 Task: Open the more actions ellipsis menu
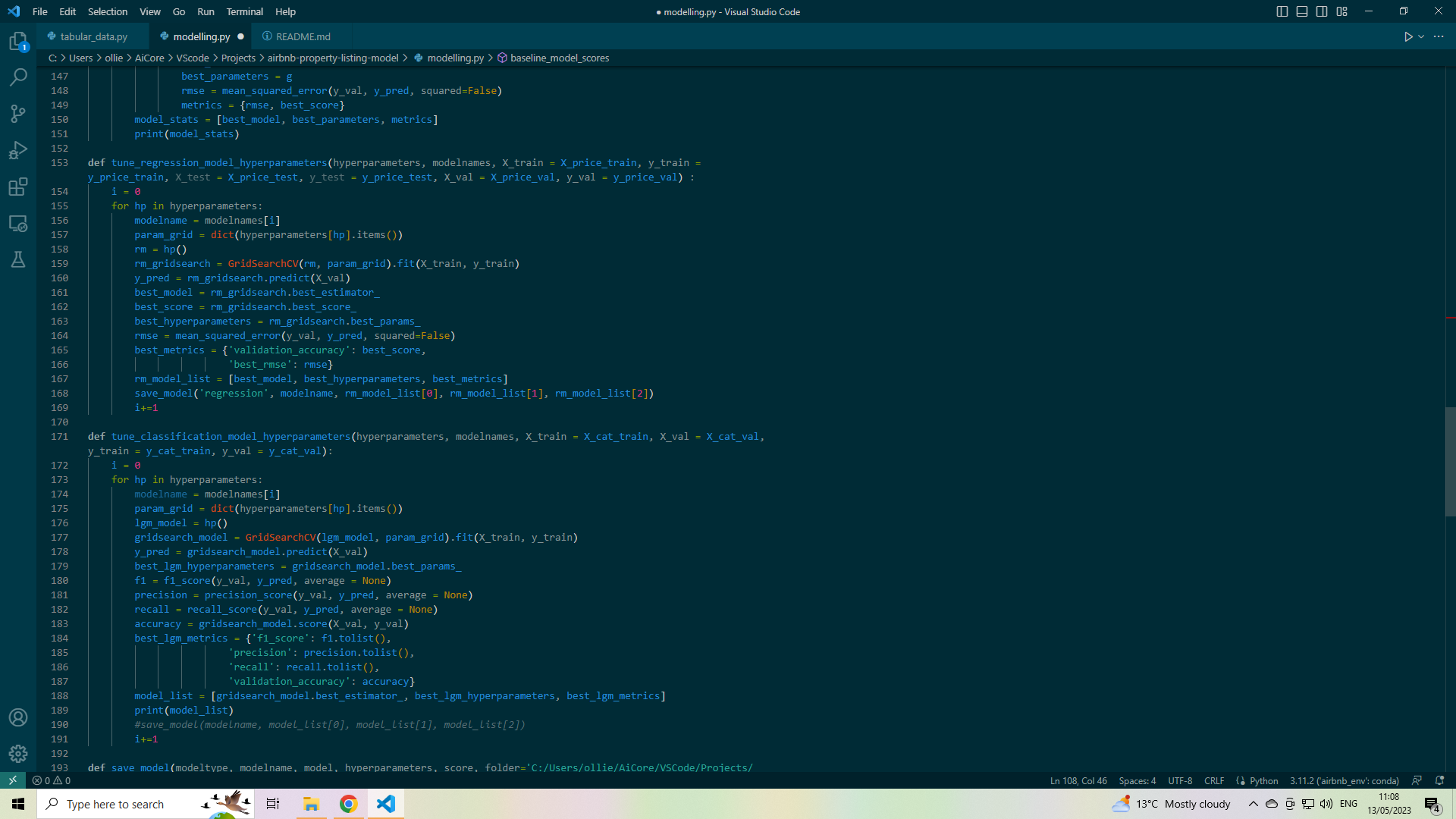(x=1439, y=36)
